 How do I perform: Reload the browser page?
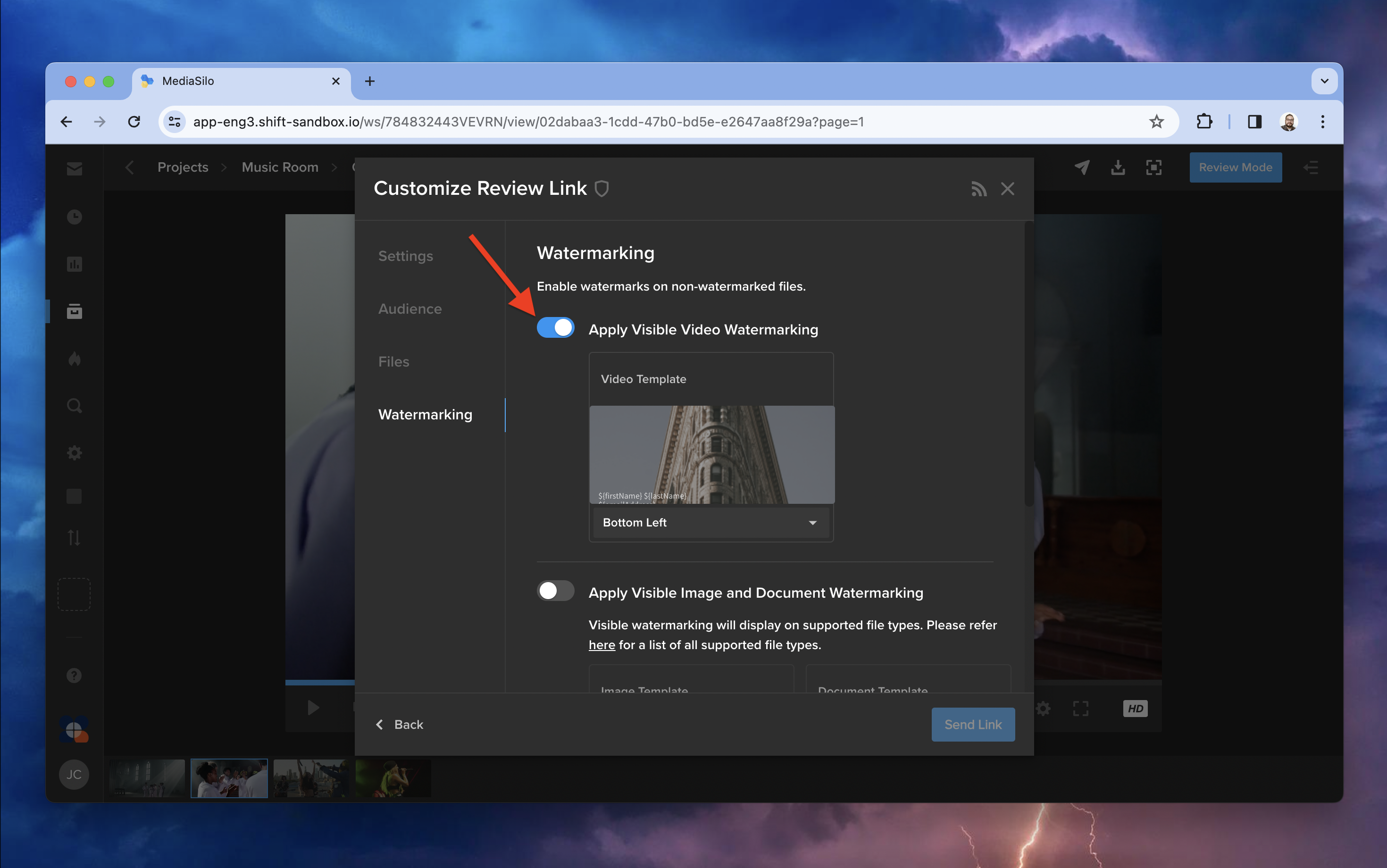[134, 122]
